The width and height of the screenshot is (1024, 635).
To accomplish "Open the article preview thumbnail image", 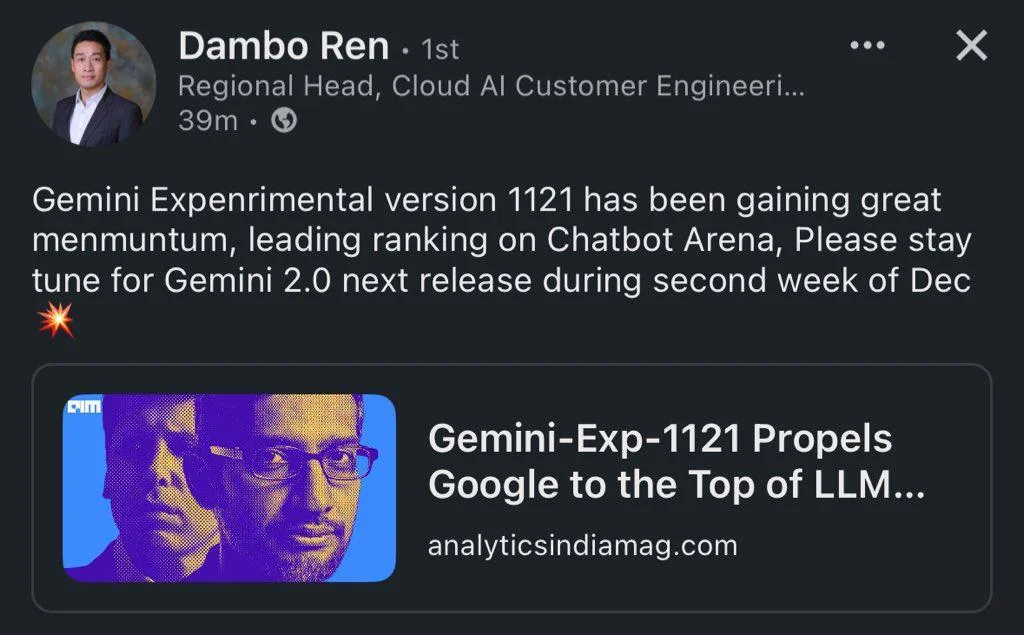I will coord(229,487).
